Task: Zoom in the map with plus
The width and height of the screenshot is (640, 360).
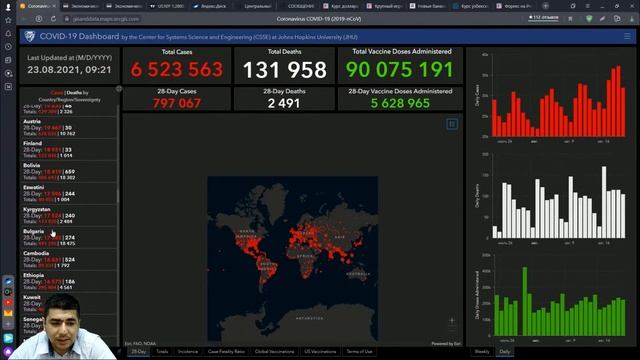Action: 452,320
